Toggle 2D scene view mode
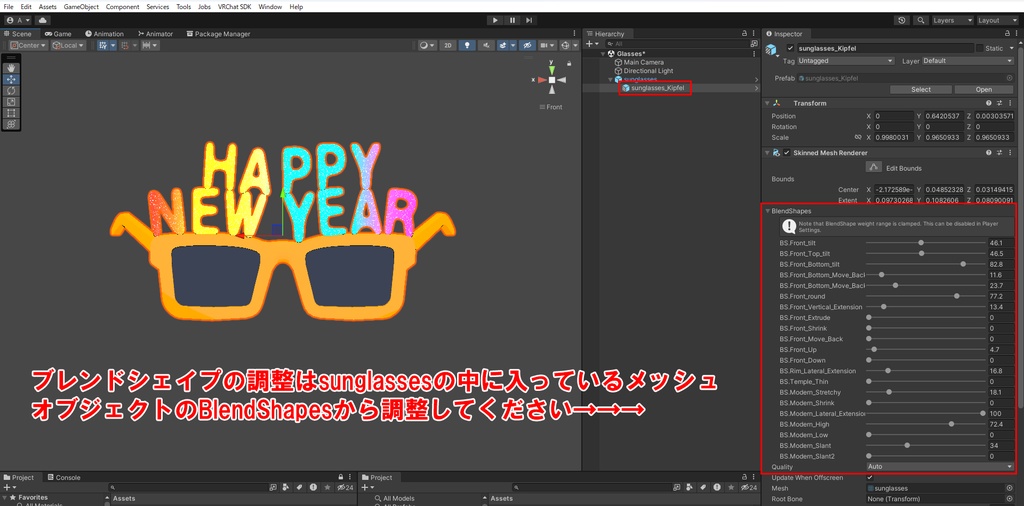Image resolution: width=1024 pixels, height=506 pixels. coord(447,45)
